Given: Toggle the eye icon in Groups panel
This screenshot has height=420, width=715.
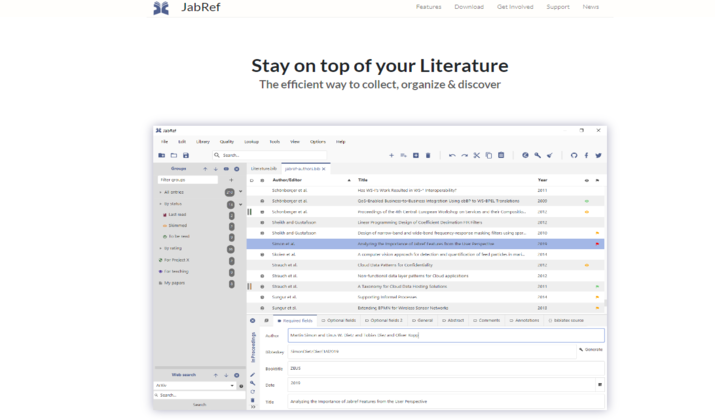Looking at the screenshot, I should coord(226,169).
